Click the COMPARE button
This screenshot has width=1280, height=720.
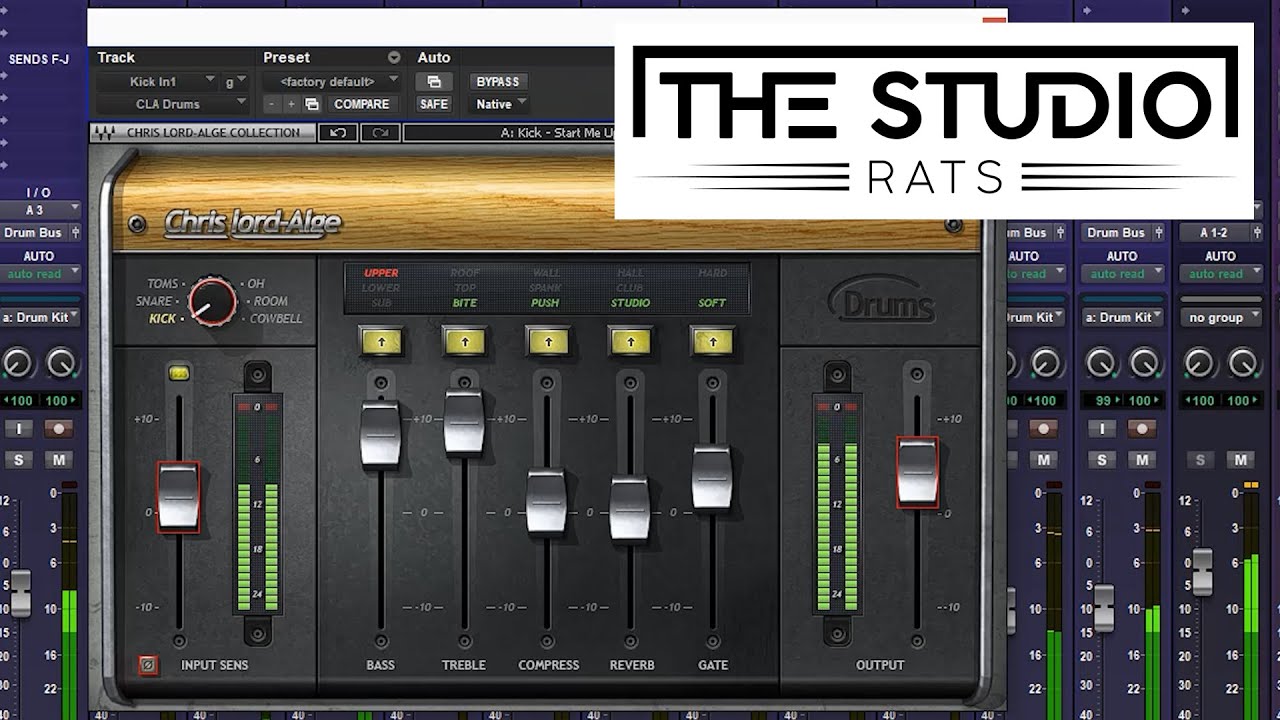point(361,104)
